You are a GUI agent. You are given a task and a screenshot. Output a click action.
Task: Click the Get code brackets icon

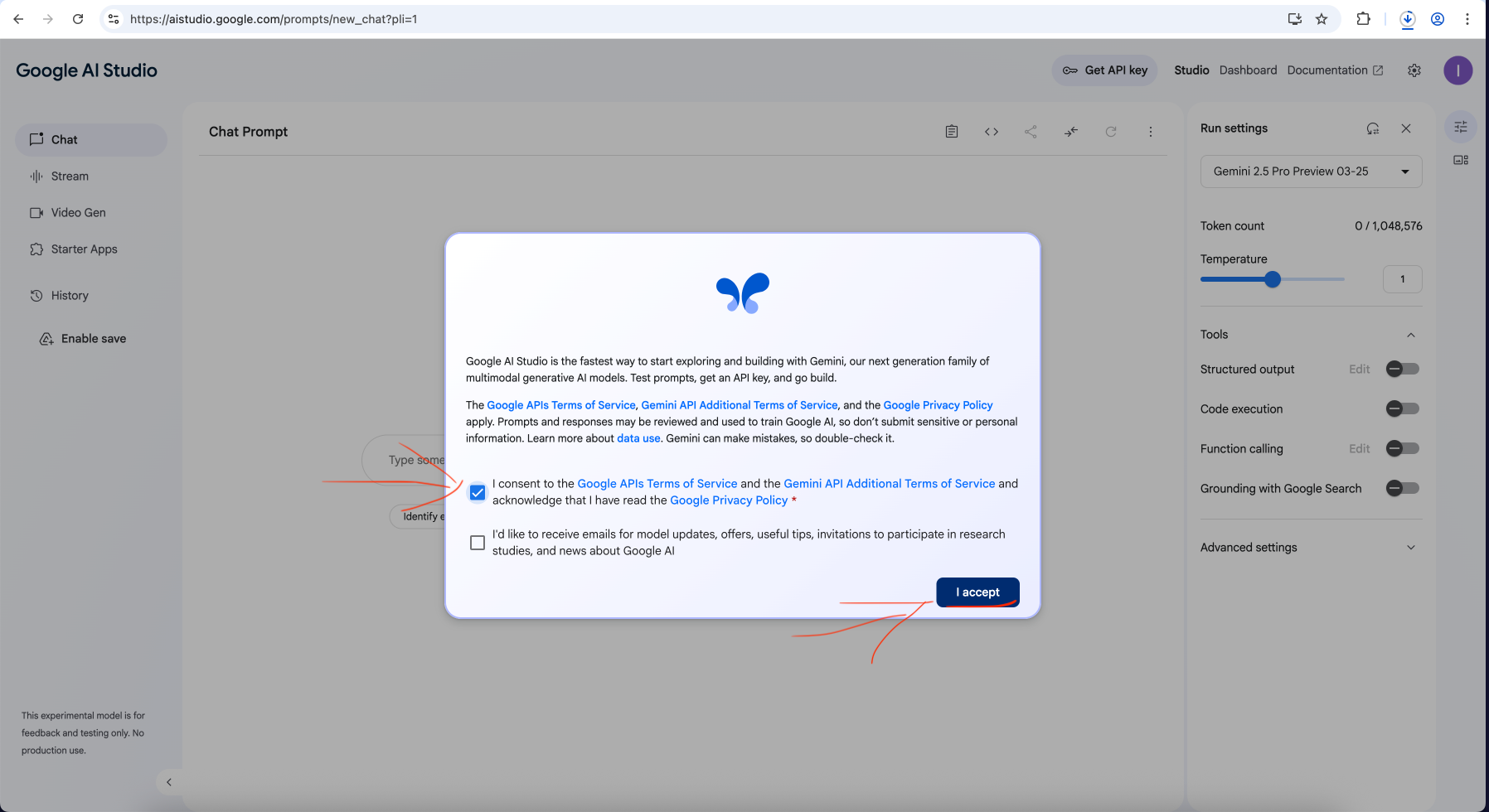point(992,132)
